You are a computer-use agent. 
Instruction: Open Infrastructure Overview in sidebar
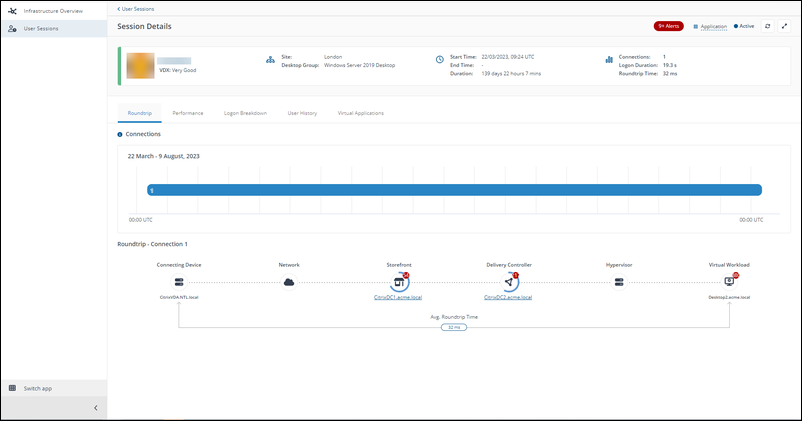tap(53, 9)
